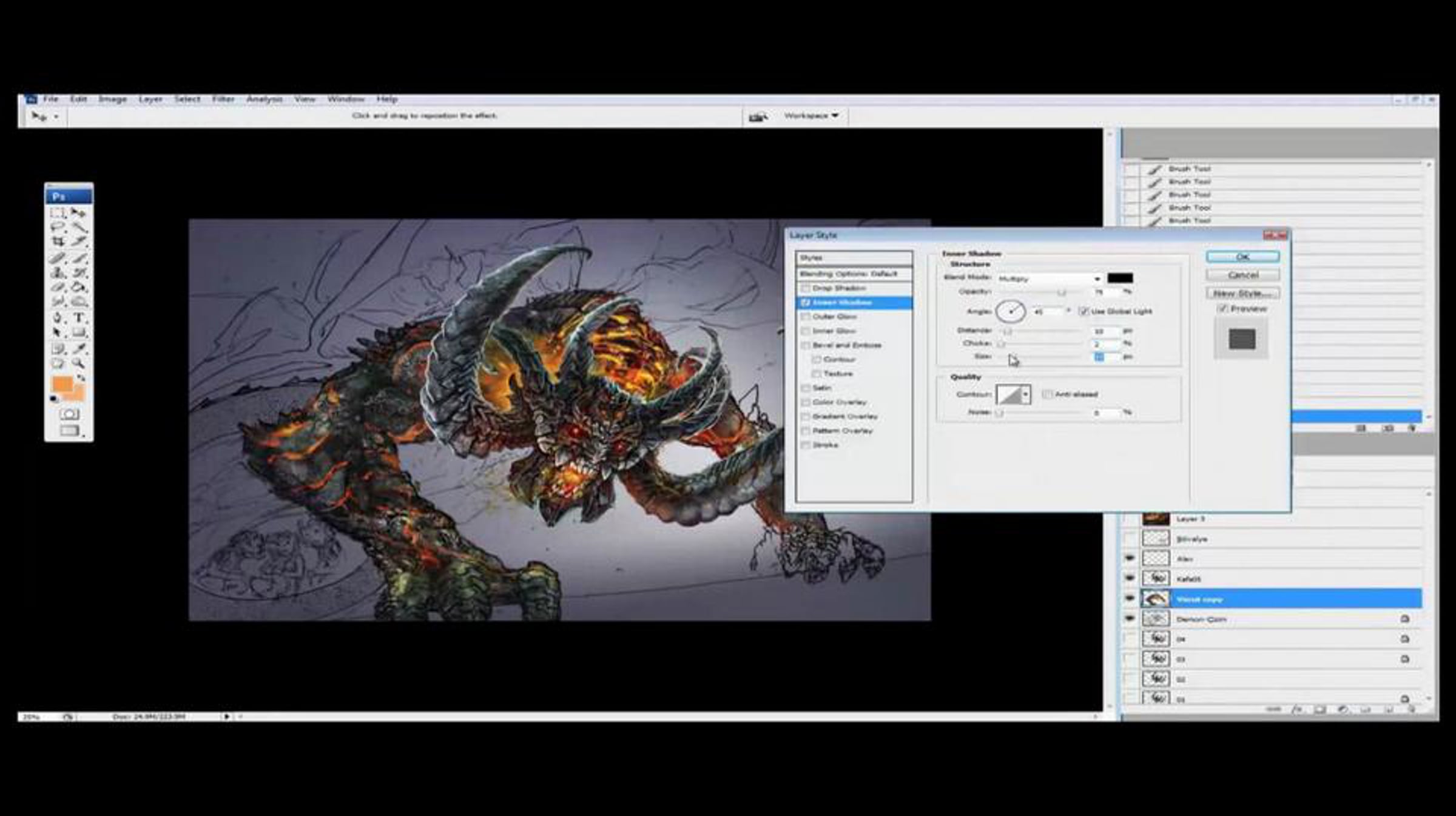Click the delete layer trash icon
Screen dimensions: 1456x816
click(1412, 709)
